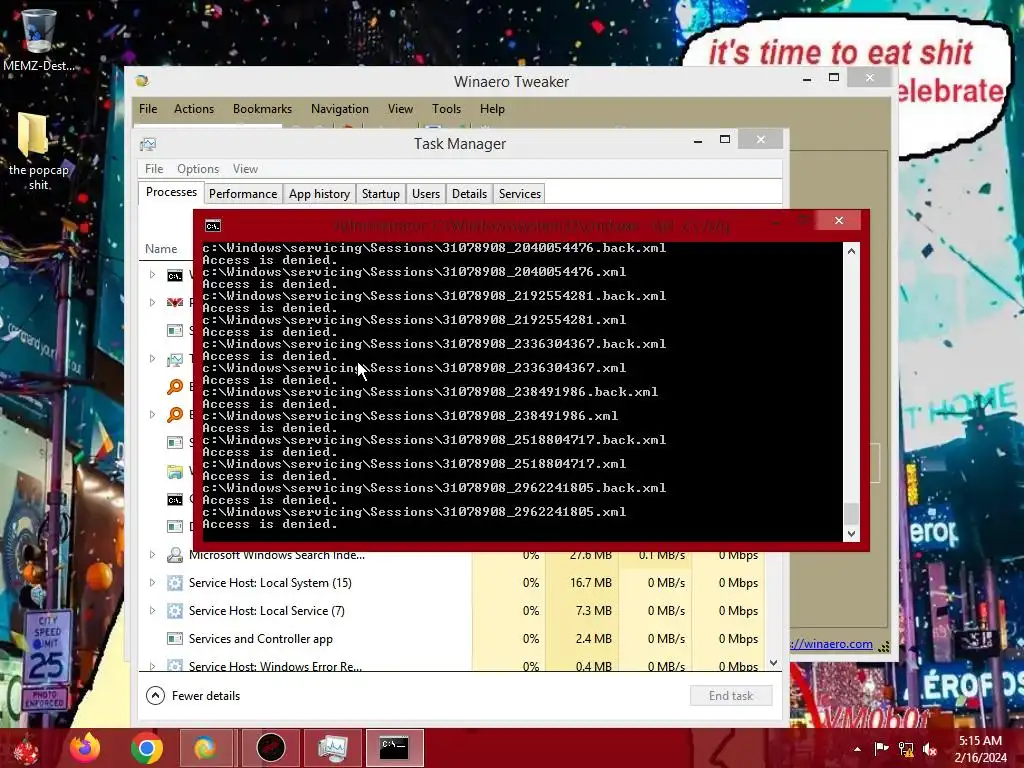Open Winaero Tweaker View menu

[x=400, y=109]
